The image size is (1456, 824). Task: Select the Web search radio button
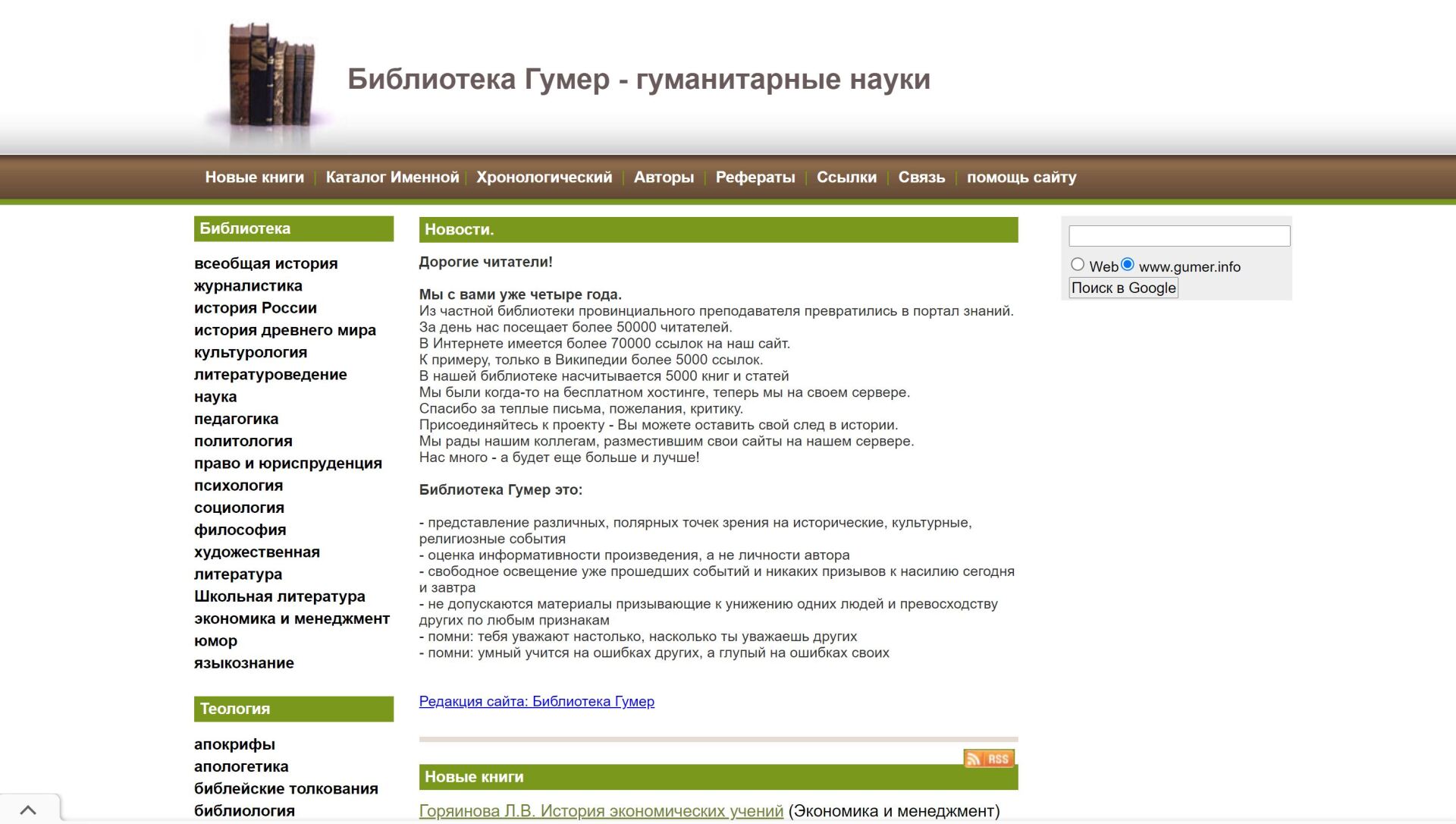pos(1077,264)
